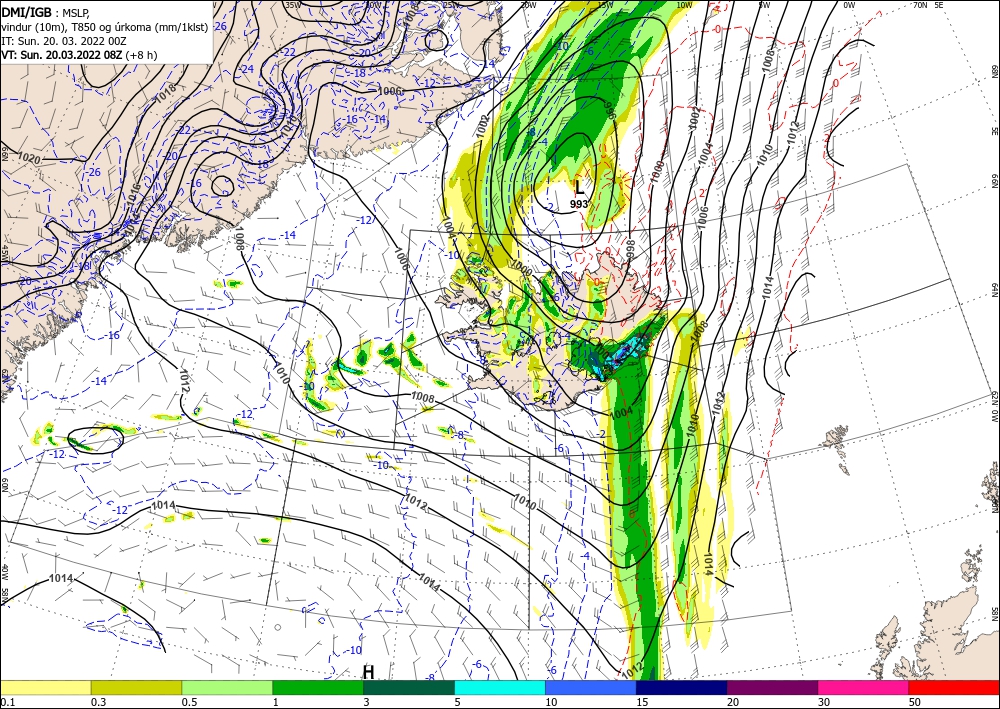Click the '35W' longitude label at top
Viewport: 1000px width, 709px height.
293,5
